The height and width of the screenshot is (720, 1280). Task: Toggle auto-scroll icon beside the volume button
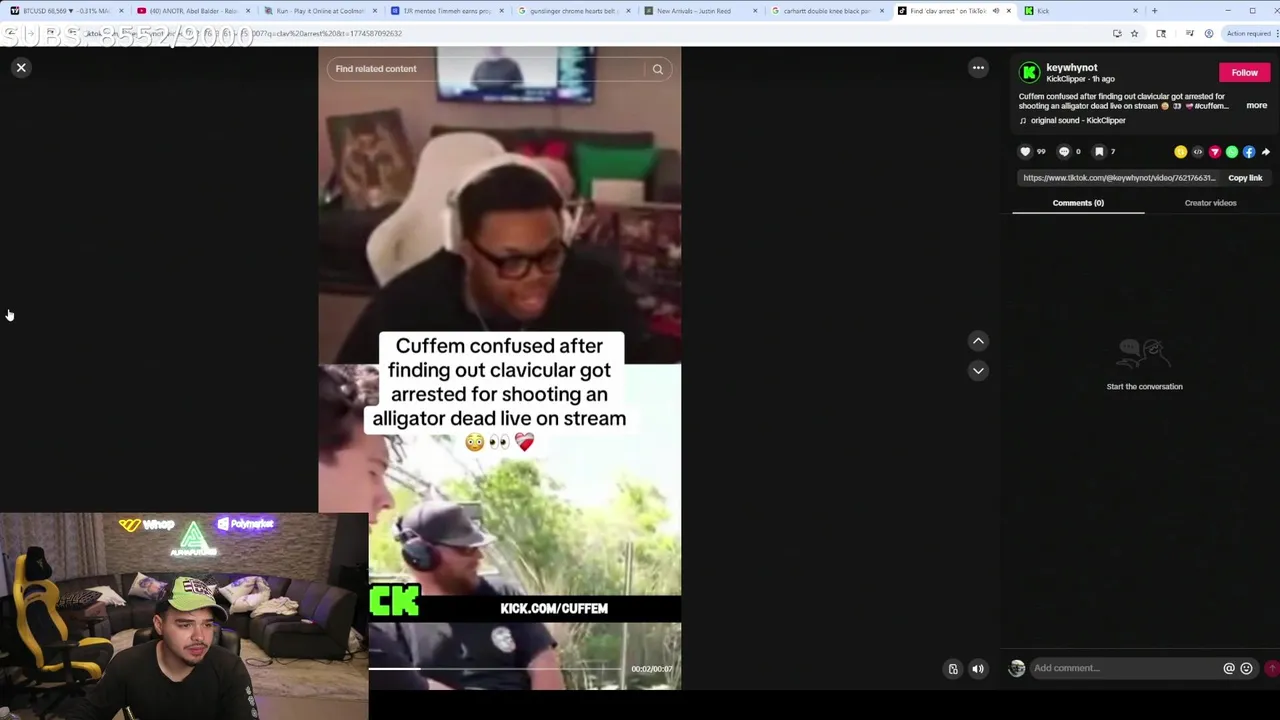pos(953,669)
